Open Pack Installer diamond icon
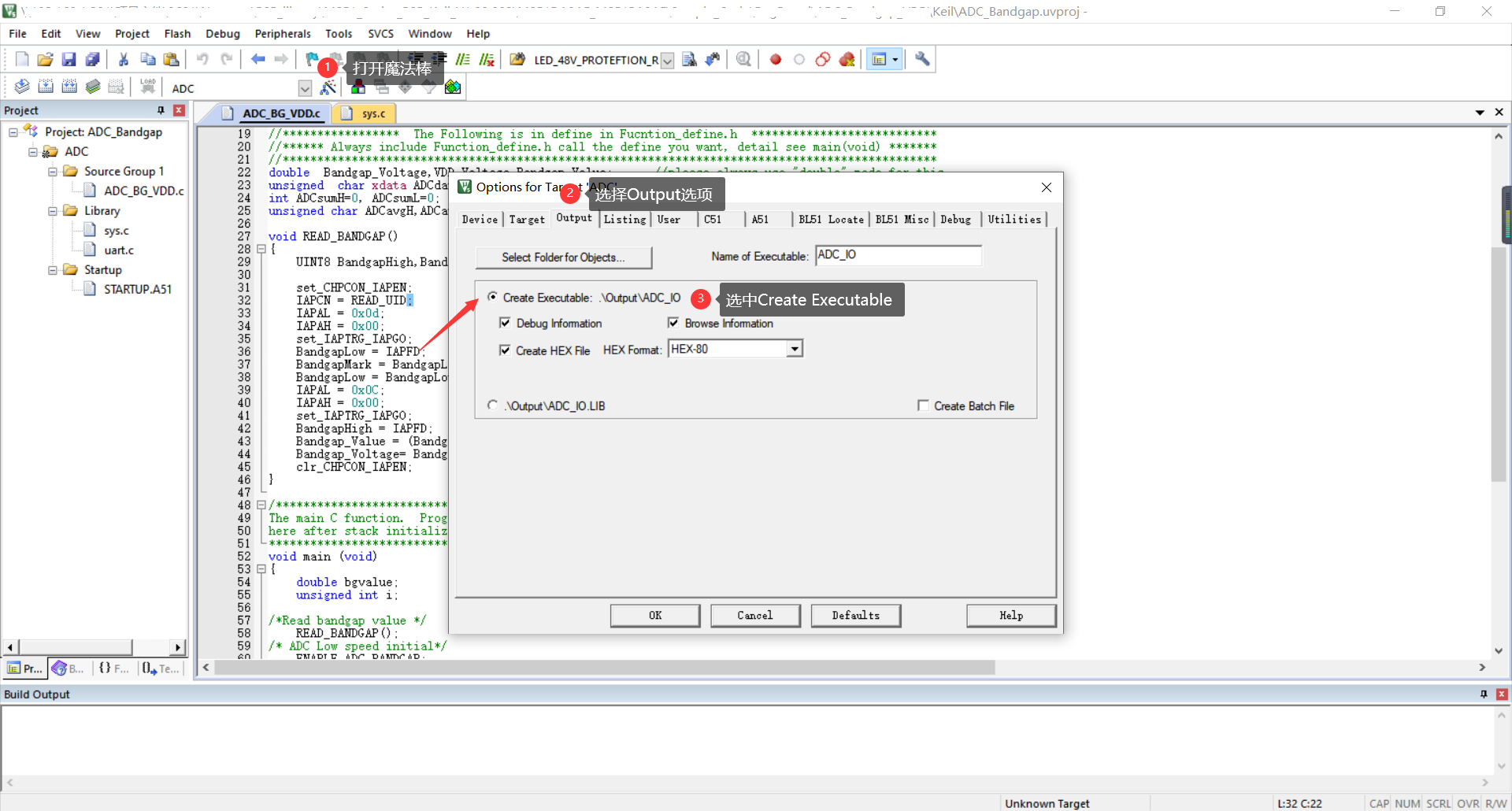The width and height of the screenshot is (1512, 811). 453,87
